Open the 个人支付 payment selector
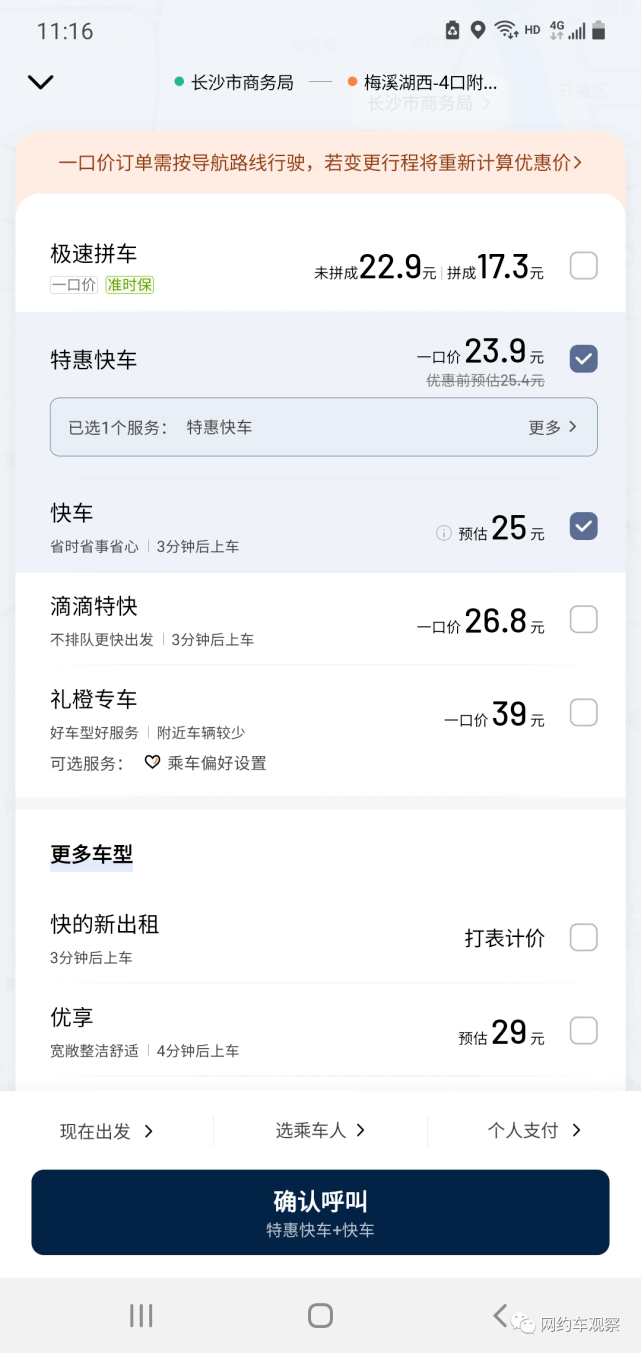Image resolution: width=641 pixels, height=1353 pixels. pyautogui.click(x=533, y=1130)
